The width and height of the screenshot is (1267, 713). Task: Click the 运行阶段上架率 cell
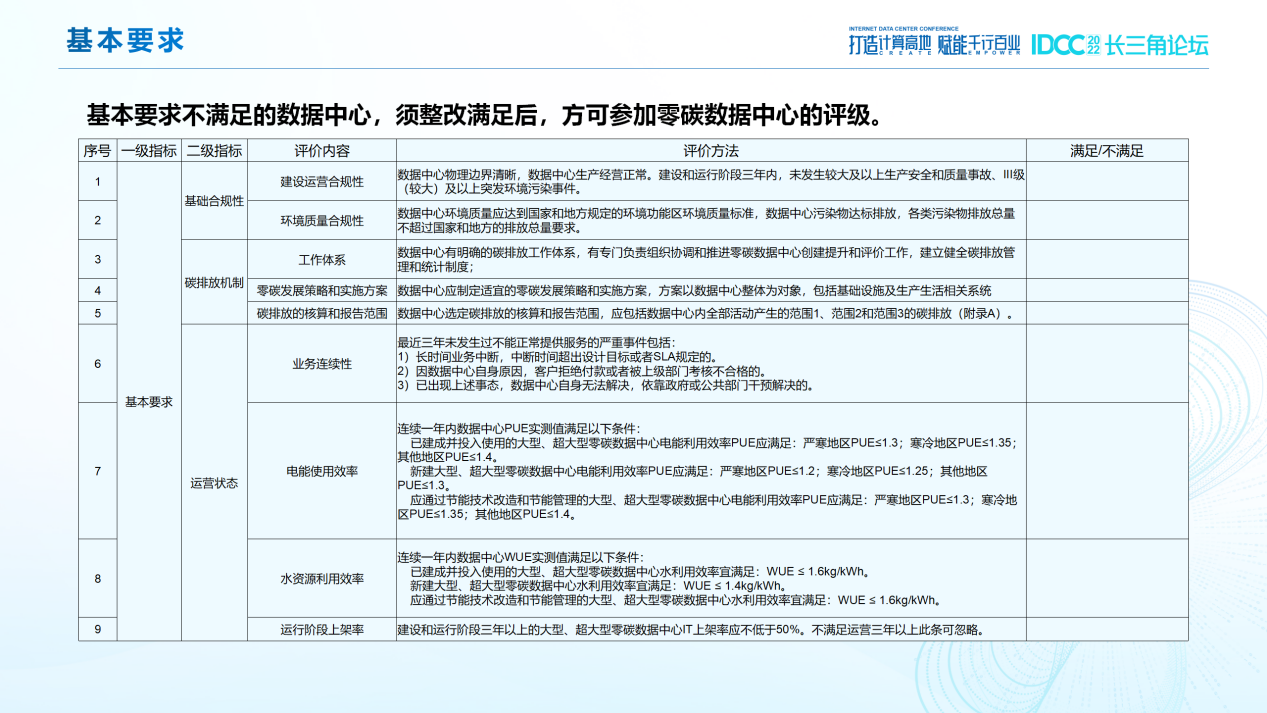322,630
